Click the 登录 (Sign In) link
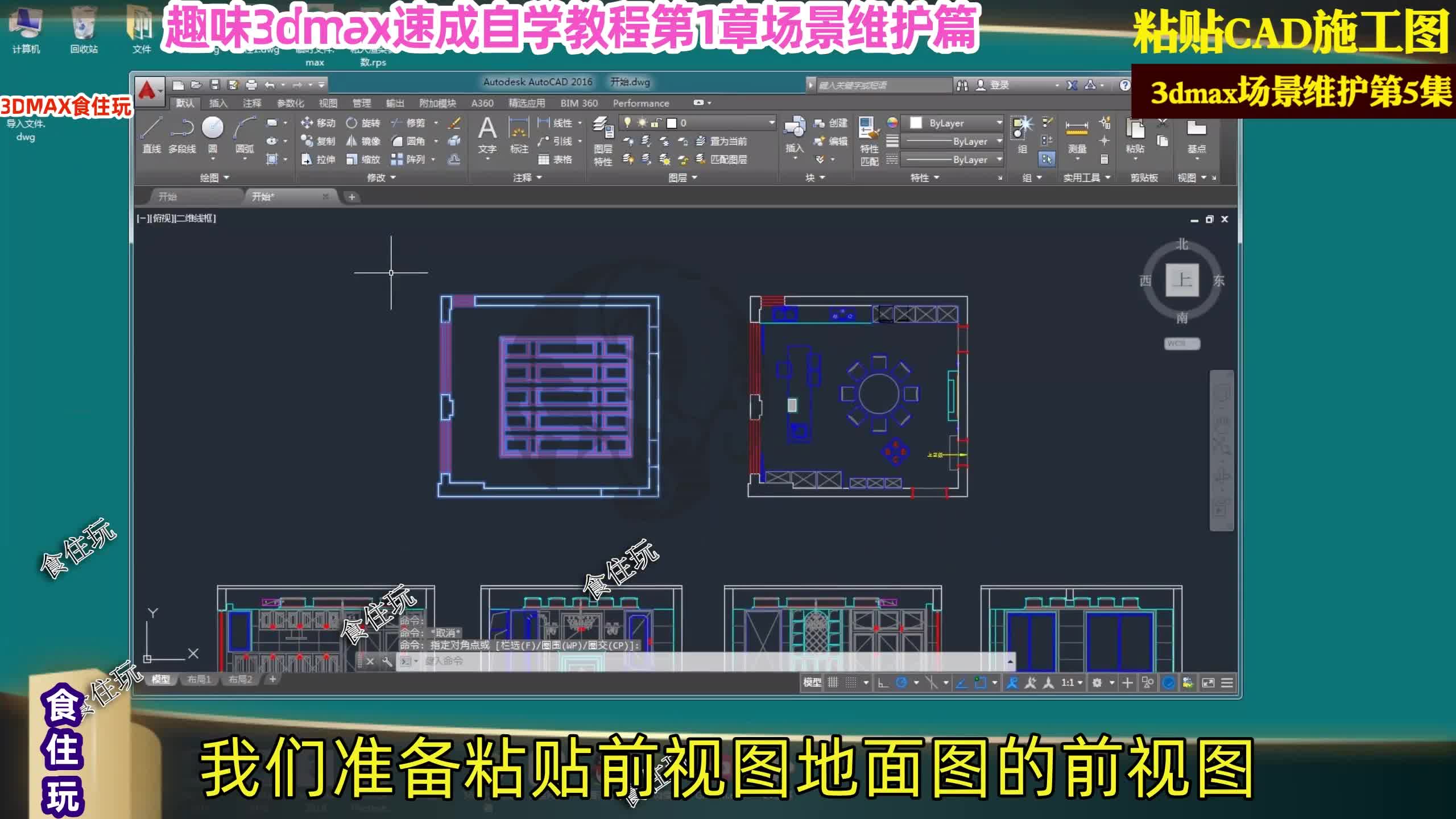Viewport: 1456px width, 819px height. point(999,84)
